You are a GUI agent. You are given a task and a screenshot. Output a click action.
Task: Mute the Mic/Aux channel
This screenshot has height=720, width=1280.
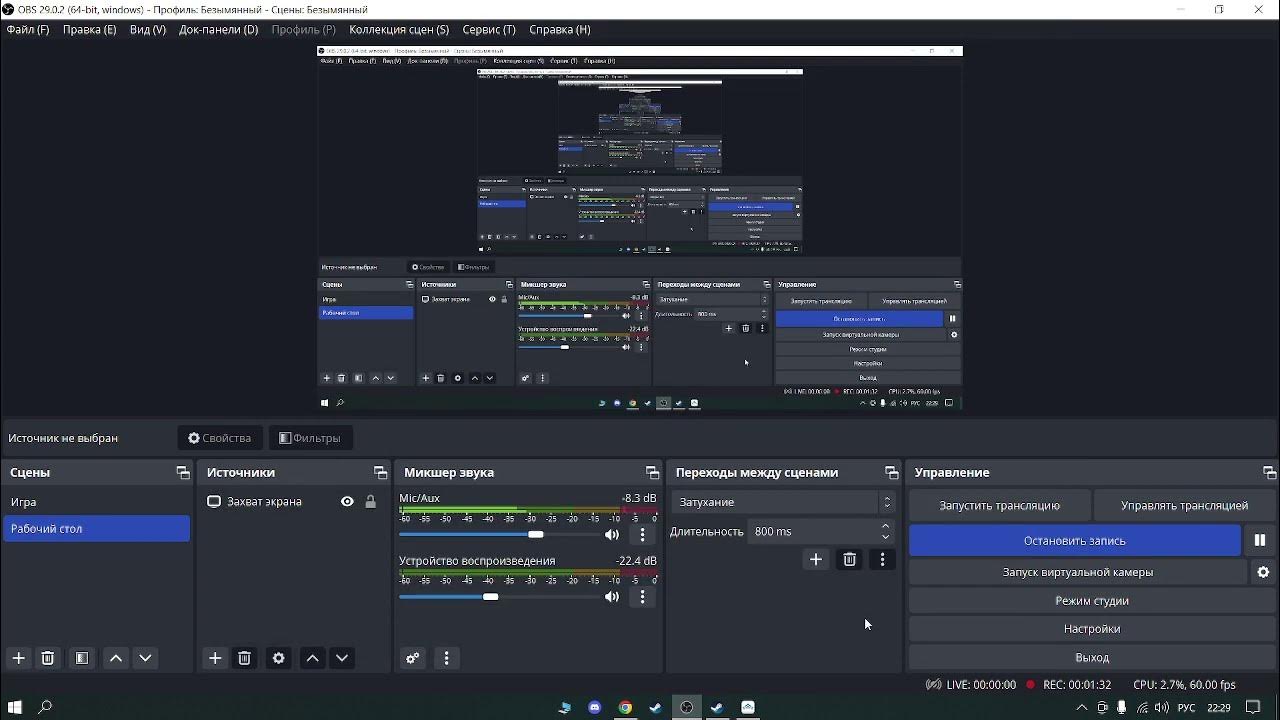click(x=612, y=535)
